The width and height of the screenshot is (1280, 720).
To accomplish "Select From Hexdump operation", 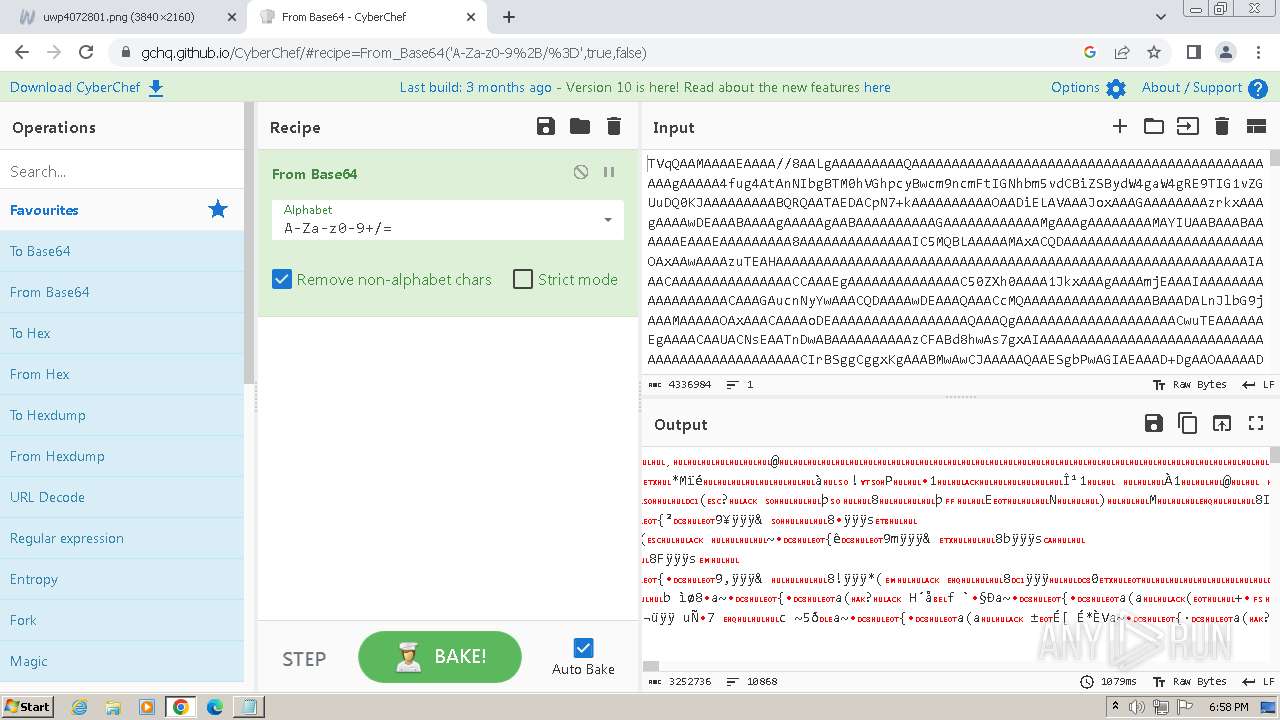I will [122, 456].
